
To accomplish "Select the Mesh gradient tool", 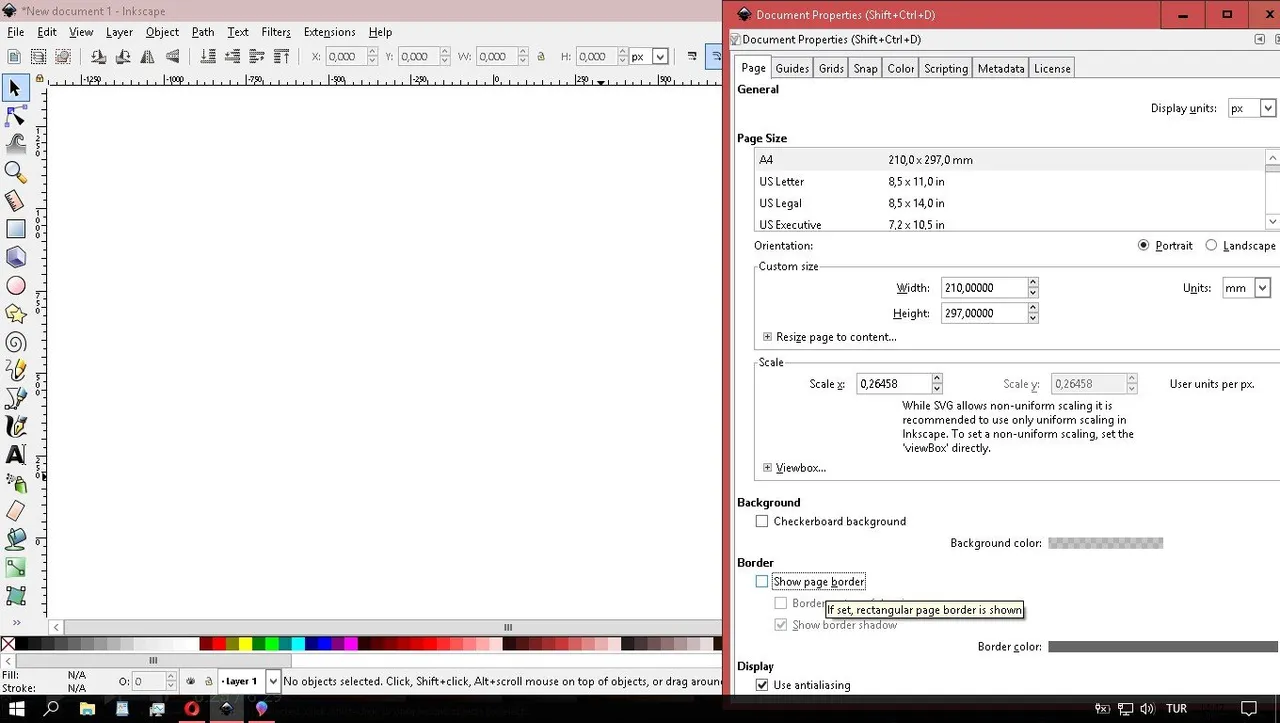I will point(15,595).
